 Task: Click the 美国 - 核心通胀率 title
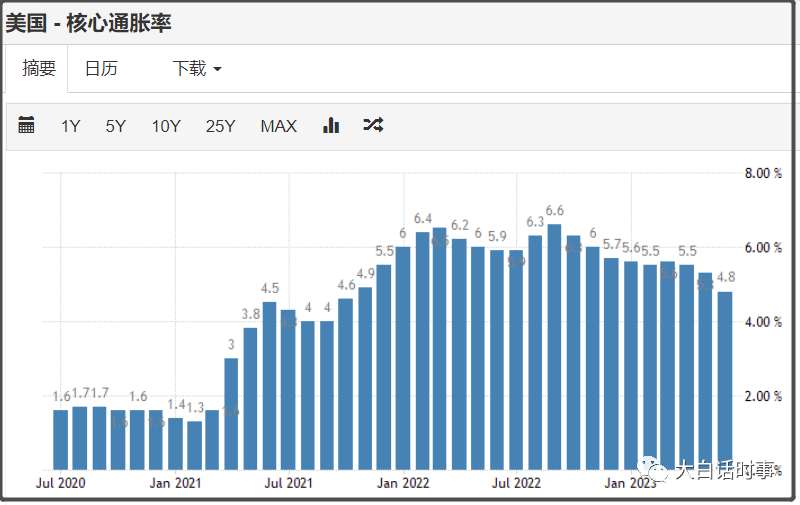point(88,23)
